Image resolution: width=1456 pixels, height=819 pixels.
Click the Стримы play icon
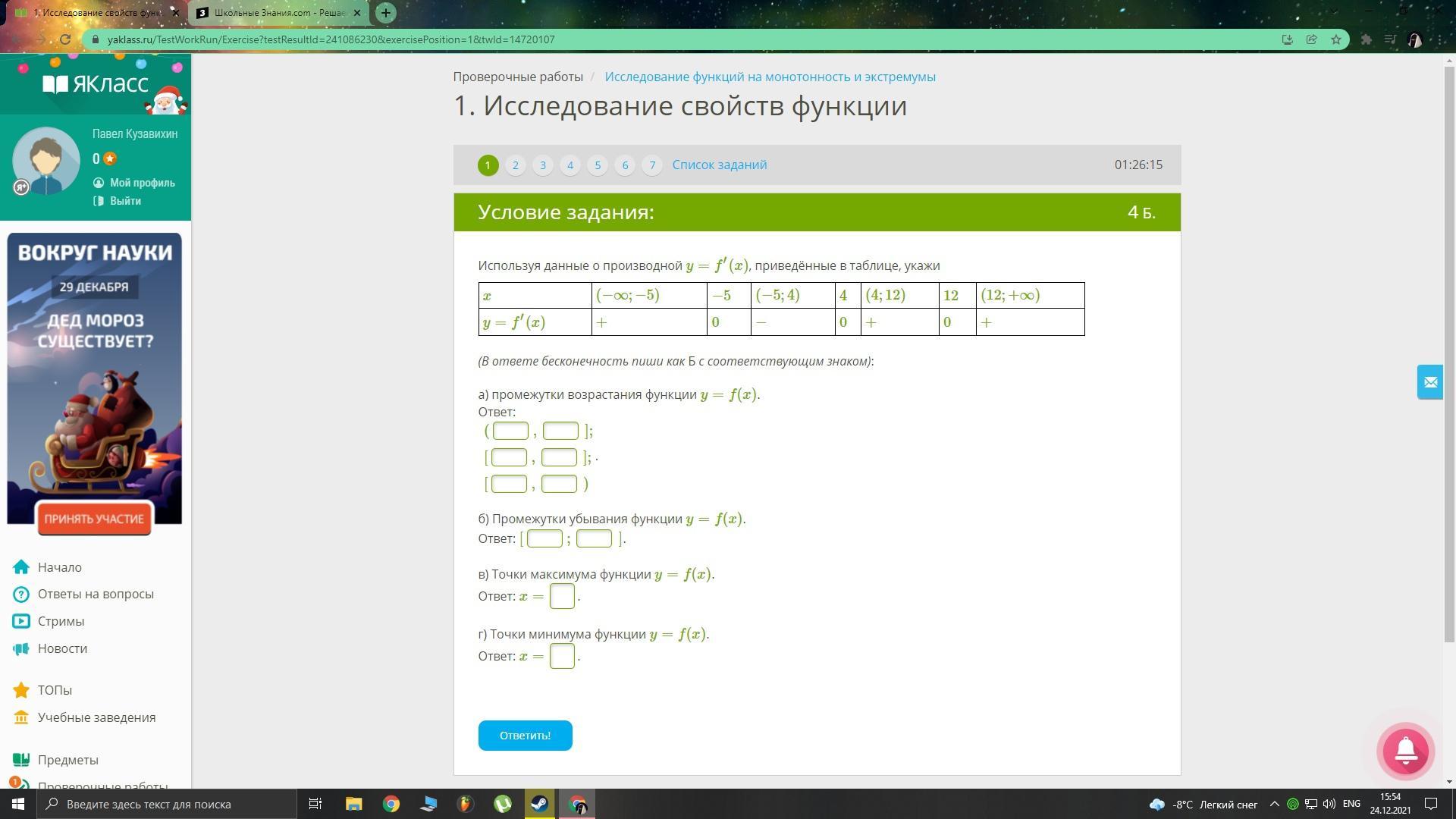coord(21,621)
